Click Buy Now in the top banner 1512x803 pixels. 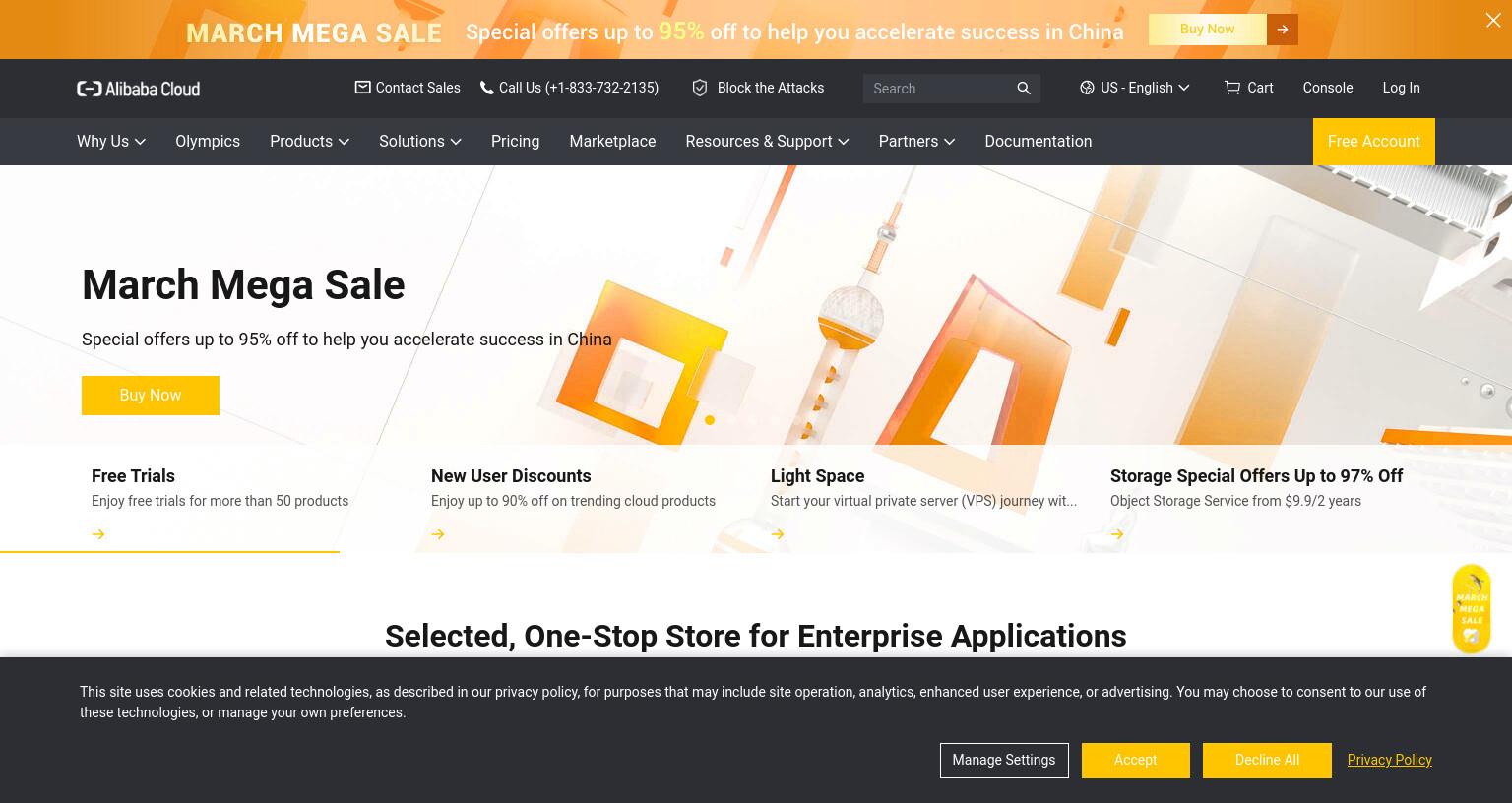coord(1208,30)
